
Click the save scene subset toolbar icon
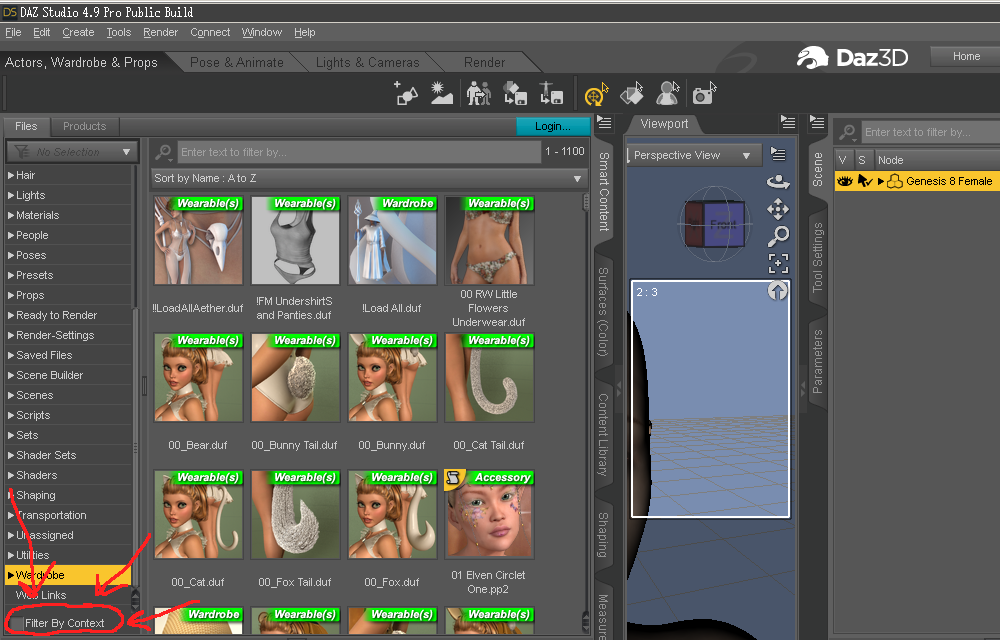pos(515,93)
